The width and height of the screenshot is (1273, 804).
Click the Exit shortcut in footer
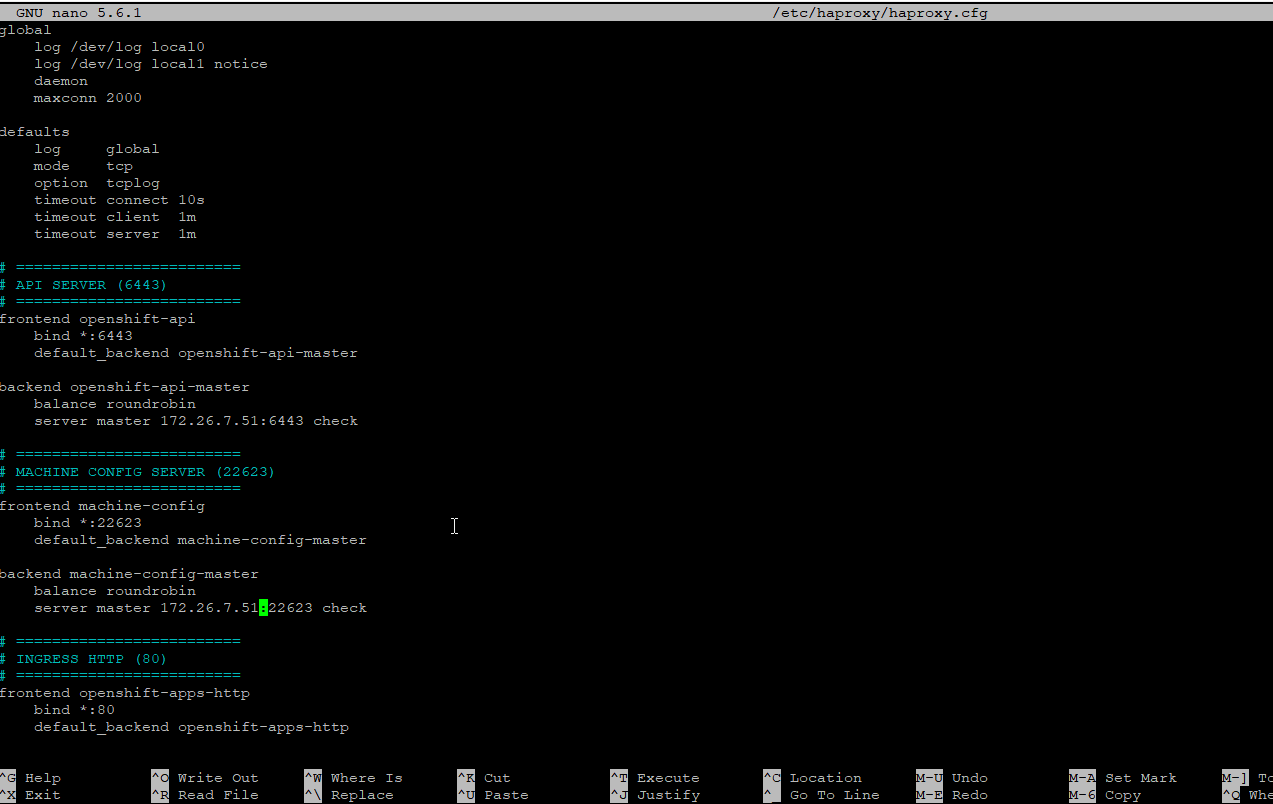[x=42, y=795]
